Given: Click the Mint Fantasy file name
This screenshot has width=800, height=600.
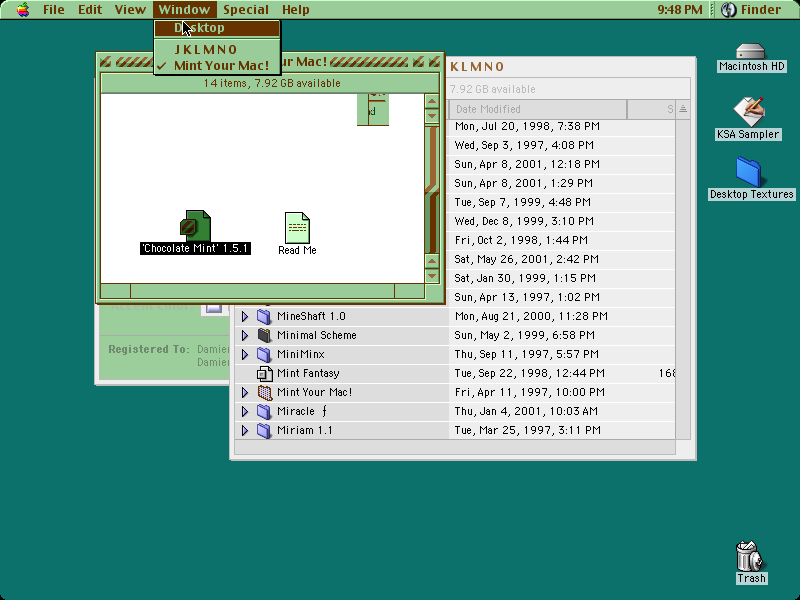Looking at the screenshot, I should (x=308, y=373).
